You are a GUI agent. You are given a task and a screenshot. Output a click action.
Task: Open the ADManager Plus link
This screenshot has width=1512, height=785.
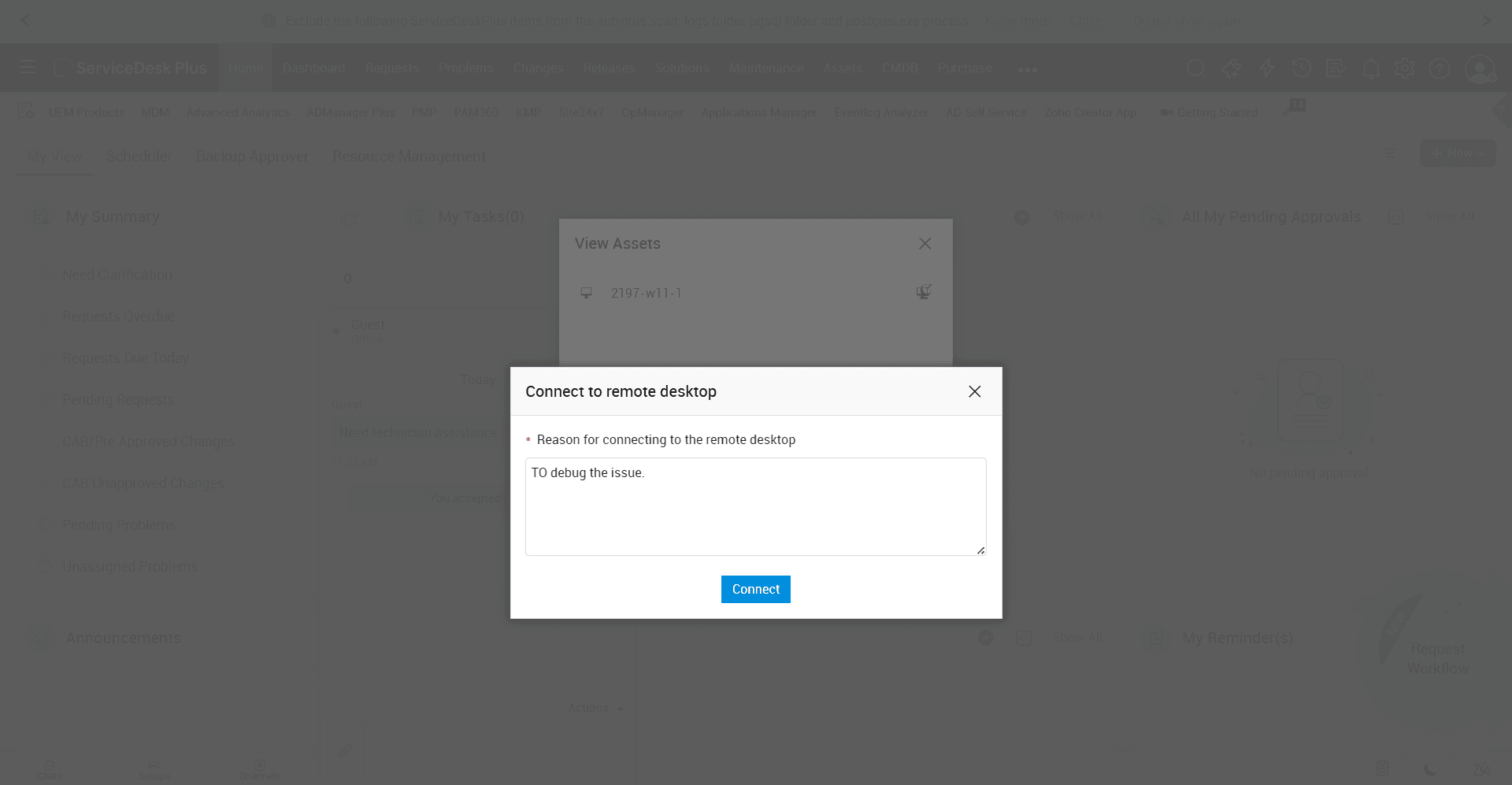[x=350, y=113]
